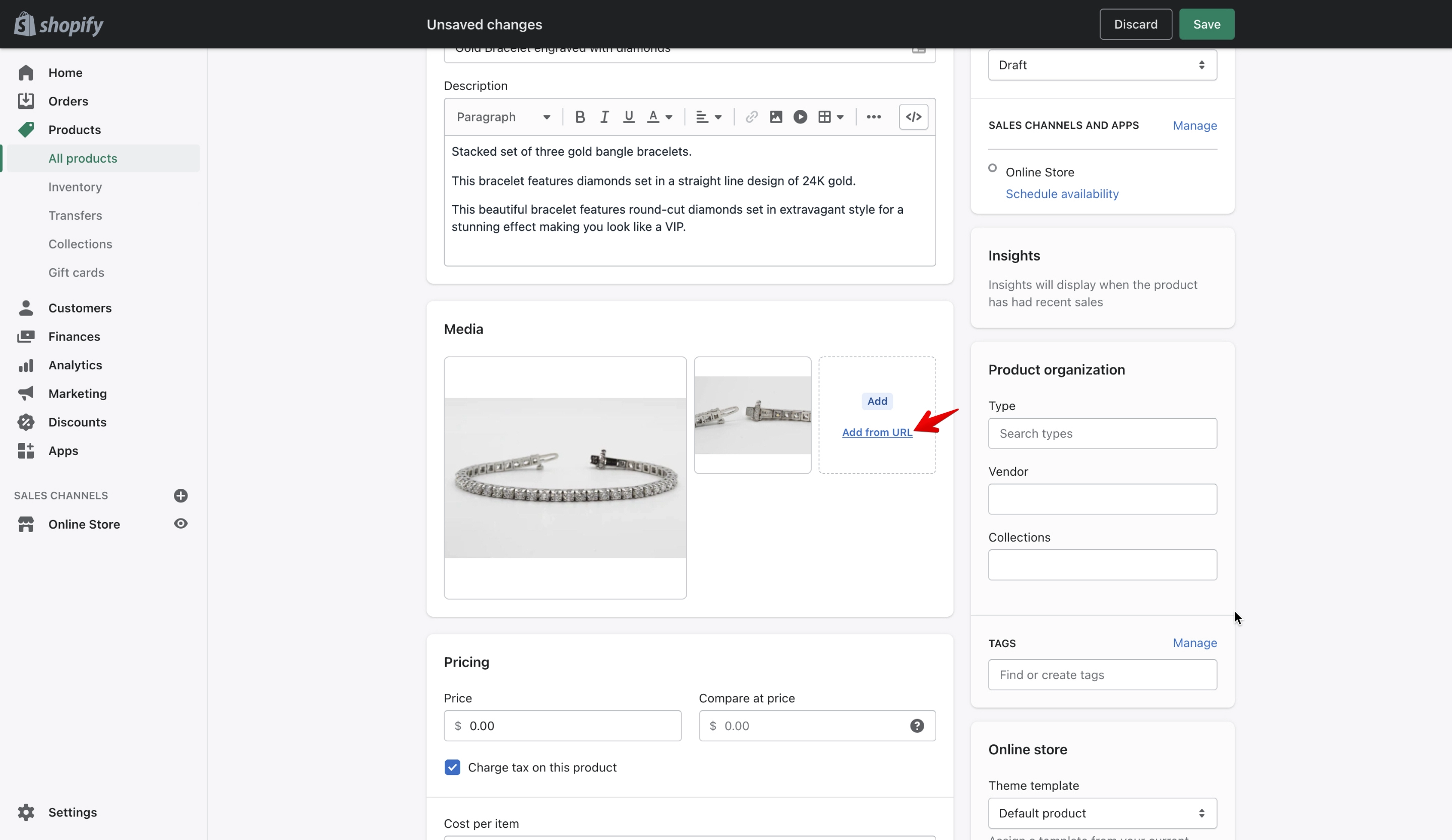
Task: Click Add from URL link
Action: click(x=877, y=432)
